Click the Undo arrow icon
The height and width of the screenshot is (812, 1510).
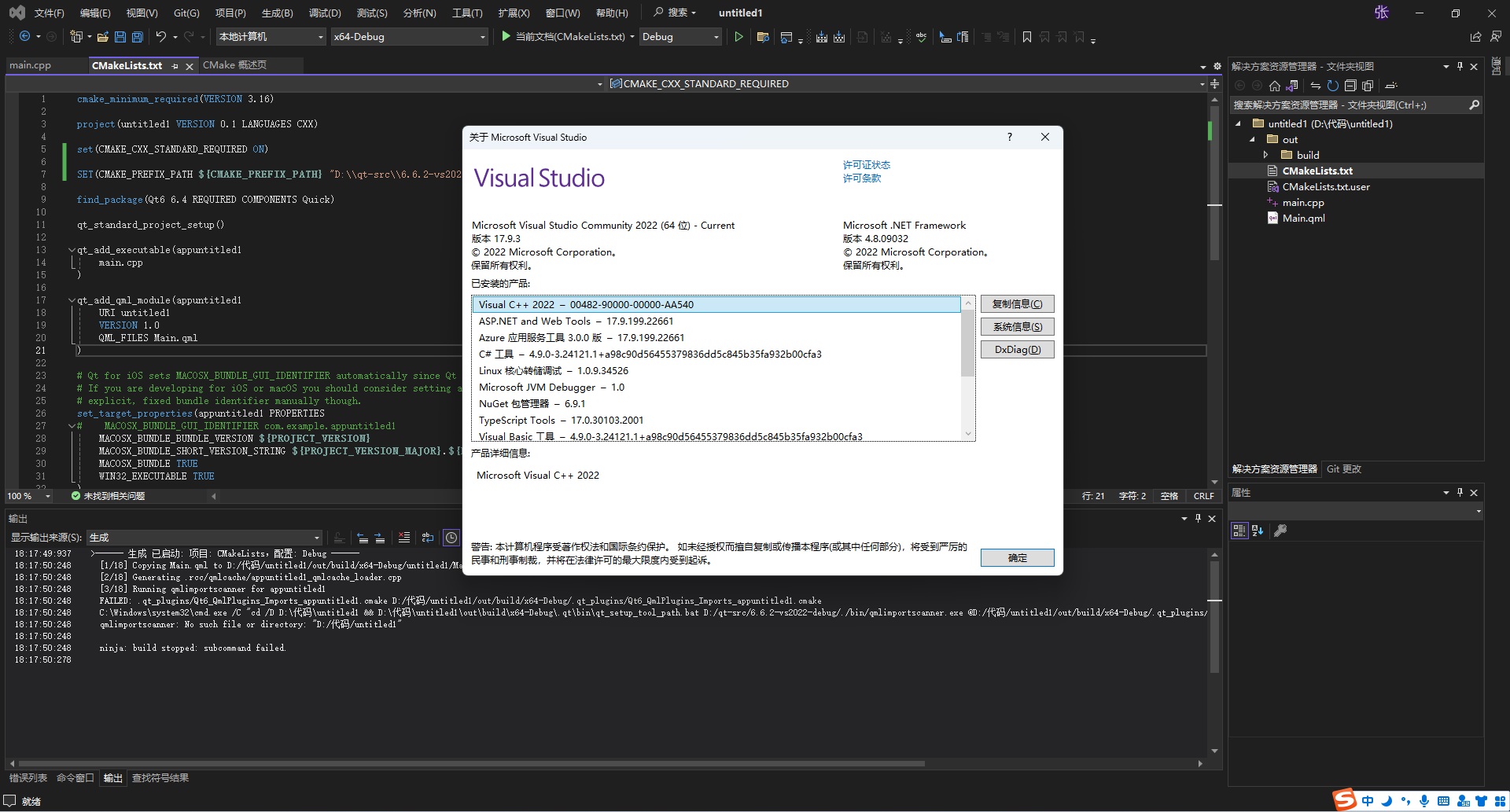(160, 37)
